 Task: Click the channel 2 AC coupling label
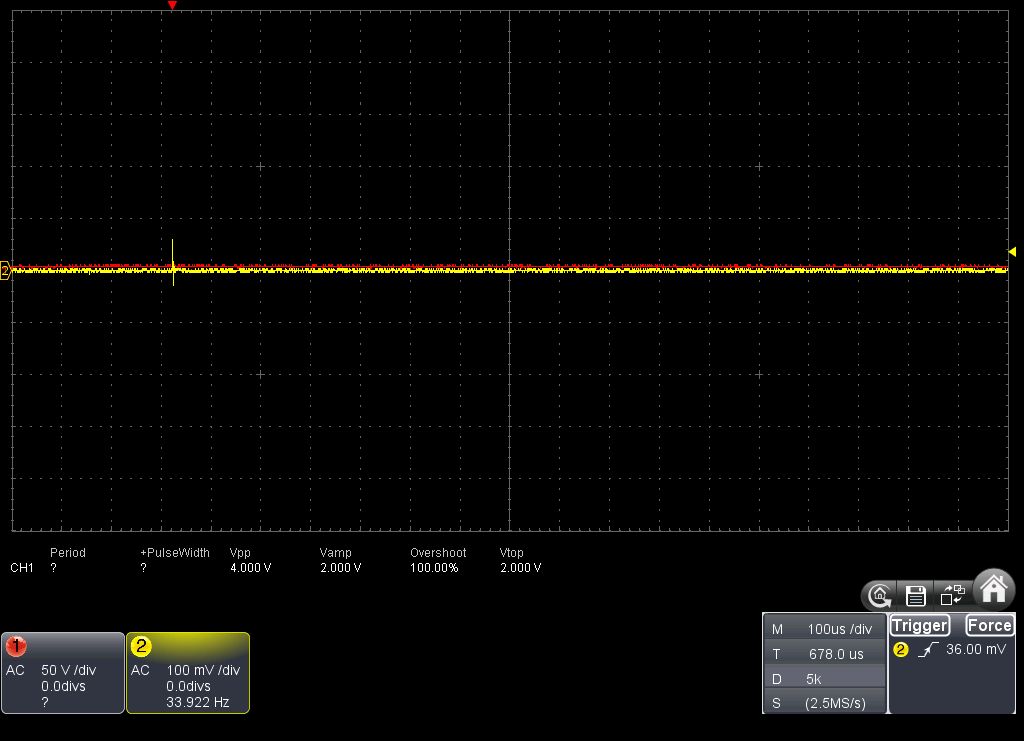140,670
